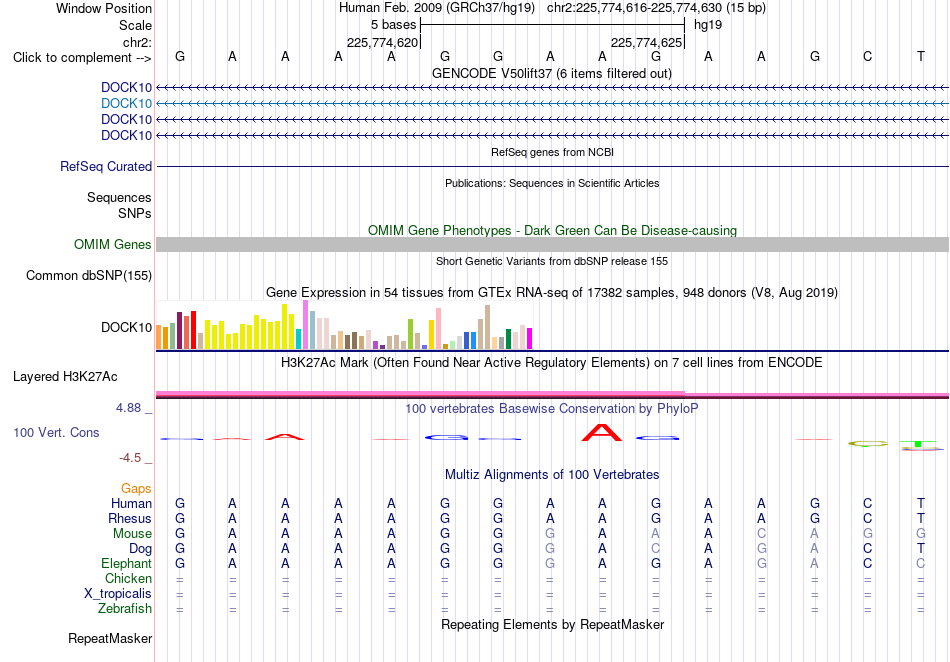Click 'Publications: Sequences in Scientific Articles' title
Image resolution: width=950 pixels, height=662 pixels.
pyautogui.click(x=552, y=184)
